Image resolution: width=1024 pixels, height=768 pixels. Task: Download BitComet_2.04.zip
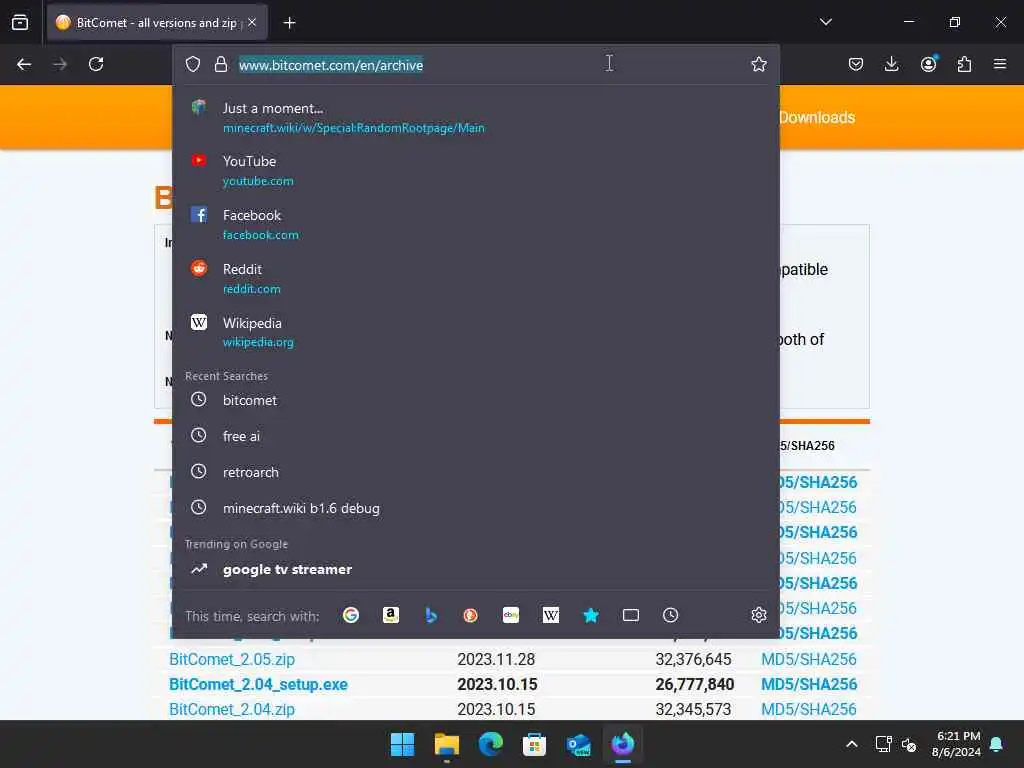click(232, 709)
